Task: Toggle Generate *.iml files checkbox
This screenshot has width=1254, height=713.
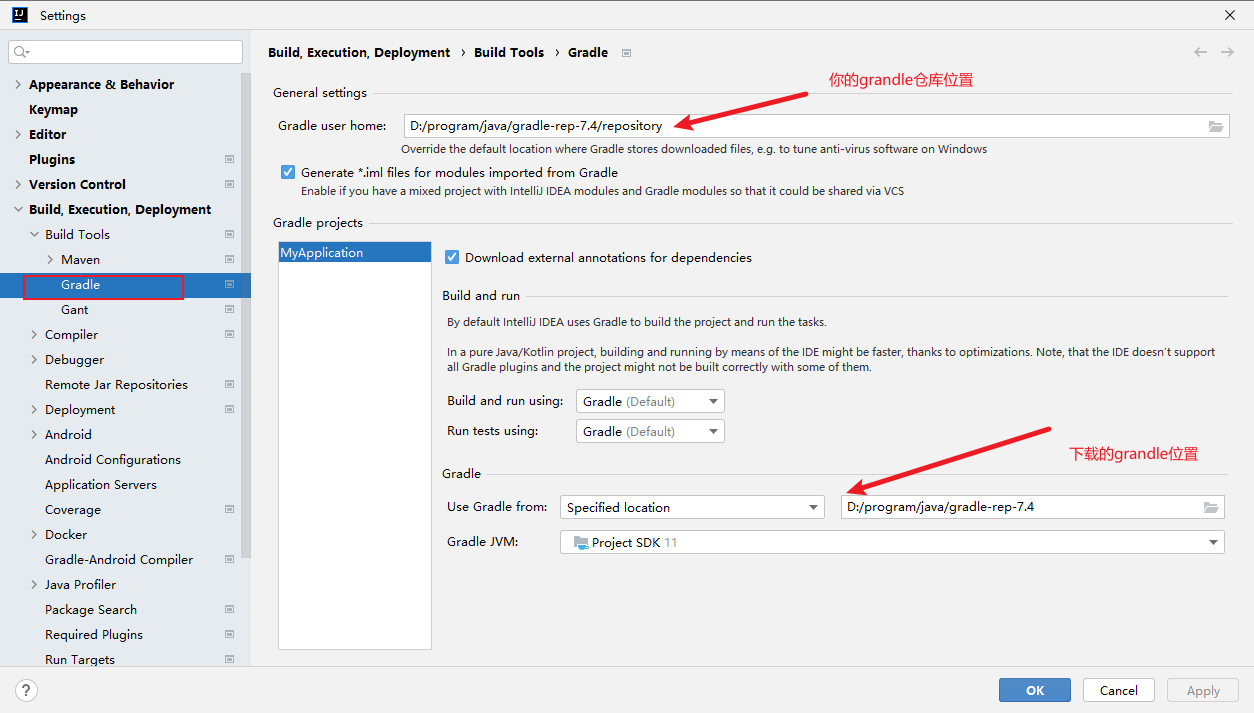Action: point(288,172)
